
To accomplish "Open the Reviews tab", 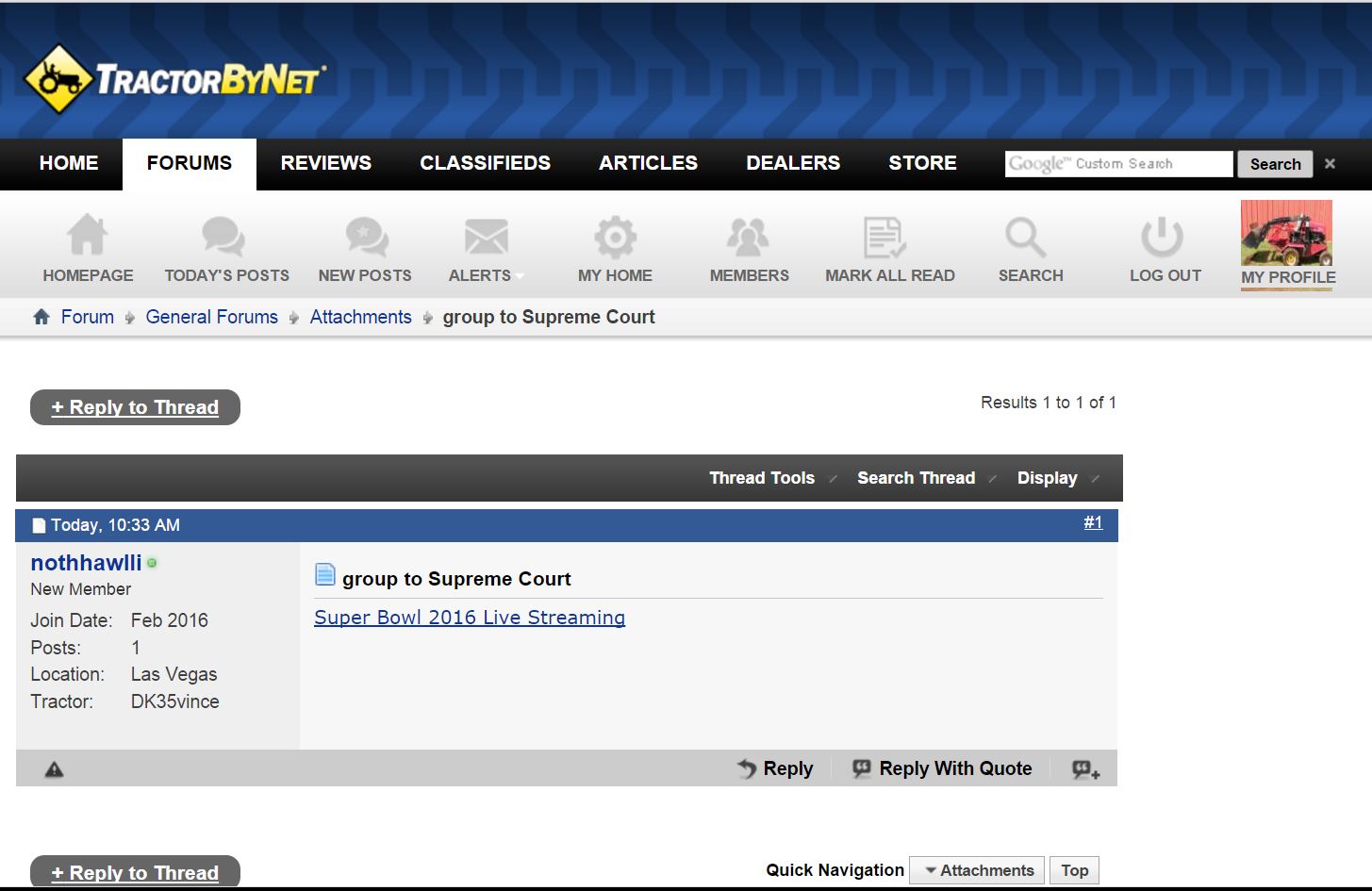I will 325,163.
